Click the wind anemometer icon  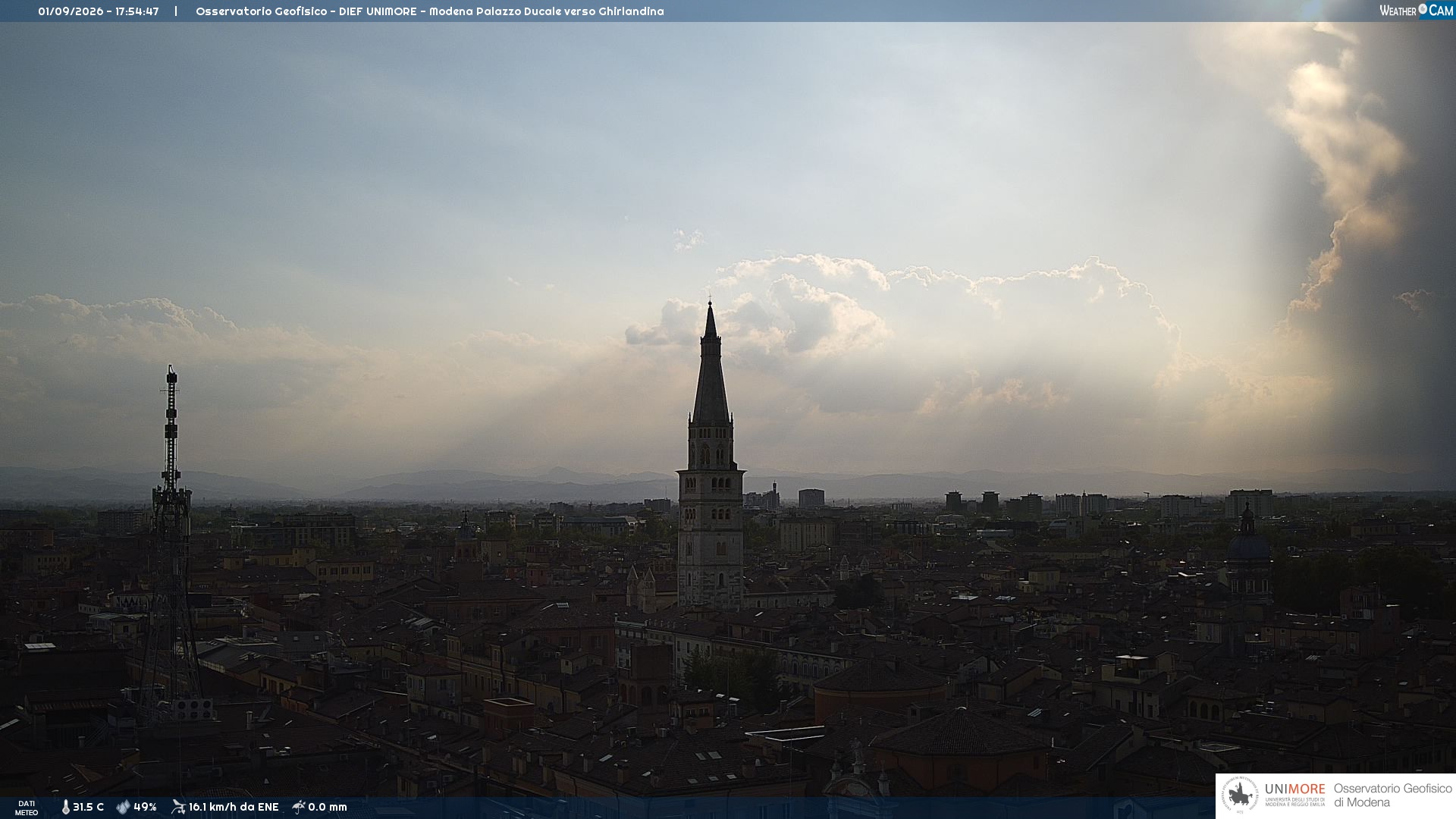click(178, 807)
